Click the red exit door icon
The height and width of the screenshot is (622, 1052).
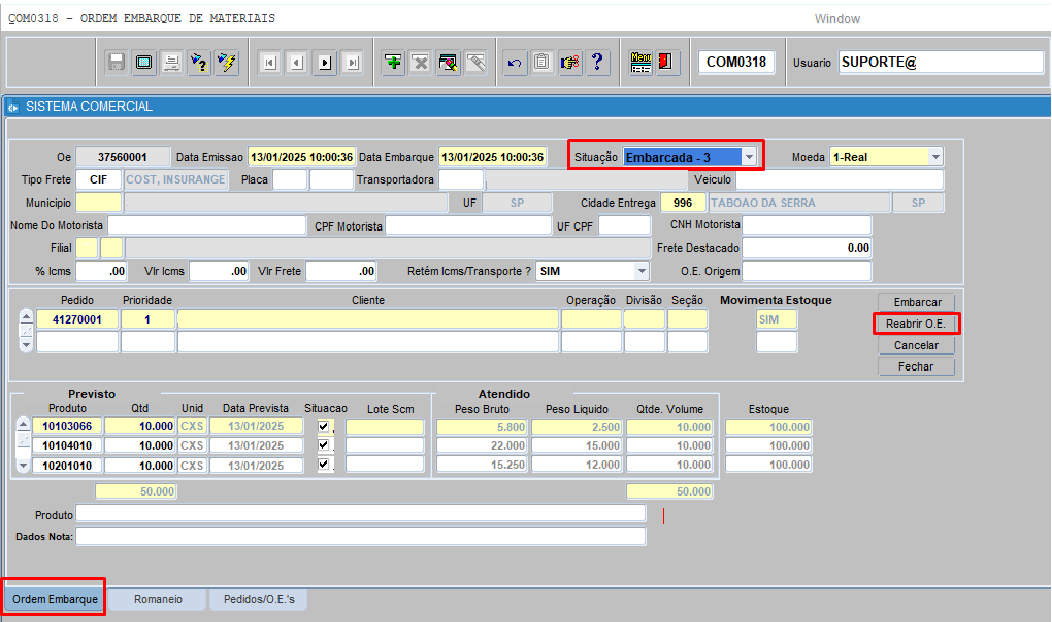(x=666, y=62)
